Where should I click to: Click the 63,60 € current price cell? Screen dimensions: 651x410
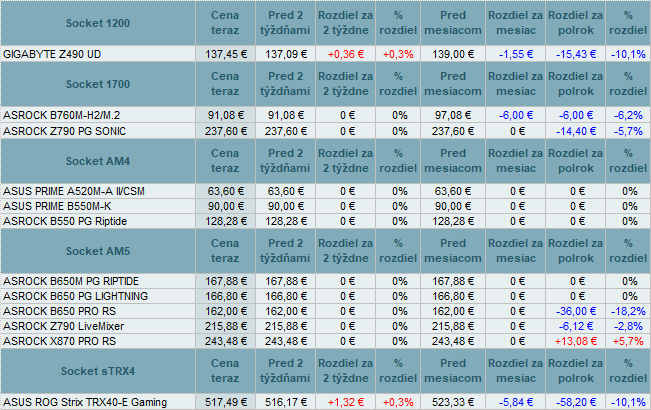click(x=225, y=191)
